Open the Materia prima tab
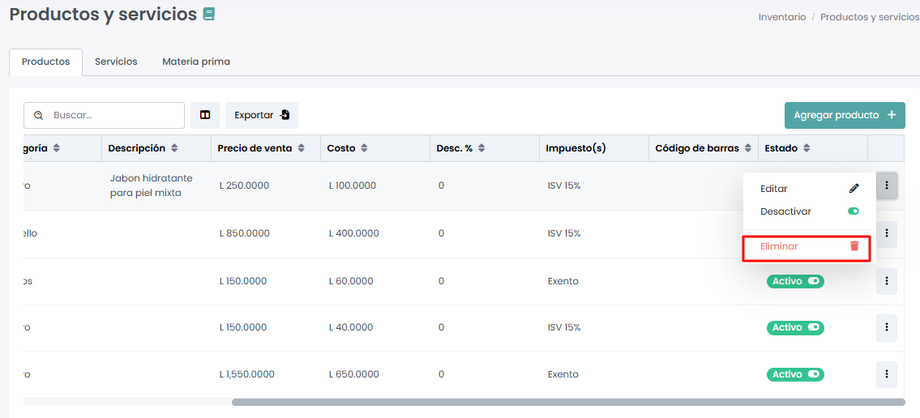The image size is (920, 418). click(196, 61)
